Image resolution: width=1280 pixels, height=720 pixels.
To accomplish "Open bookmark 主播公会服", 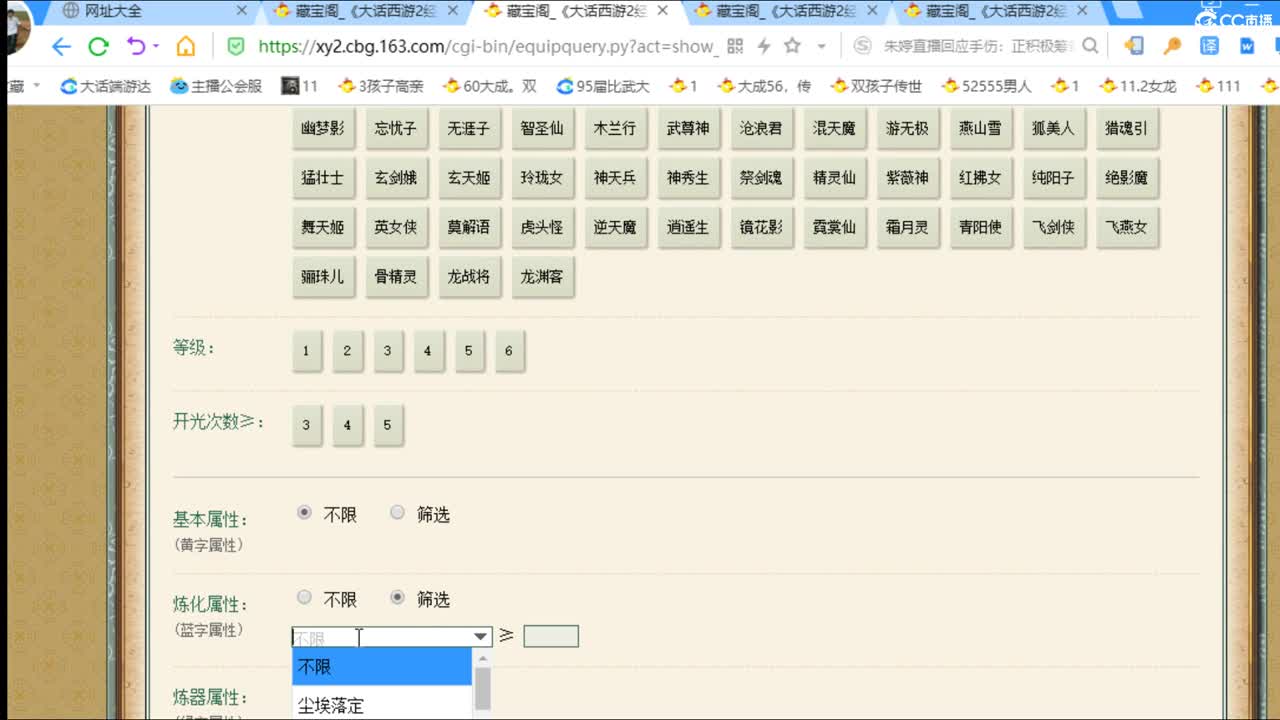I will 216,86.
